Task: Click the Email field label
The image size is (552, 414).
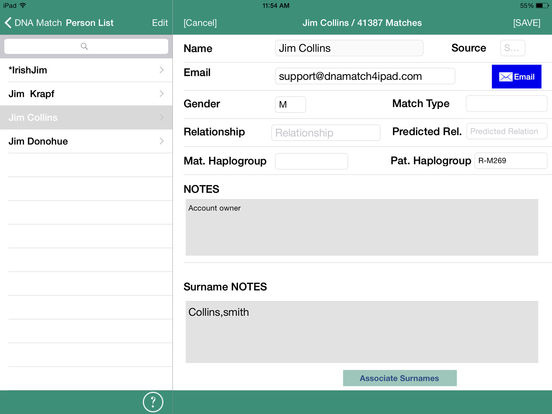Action: [197, 73]
